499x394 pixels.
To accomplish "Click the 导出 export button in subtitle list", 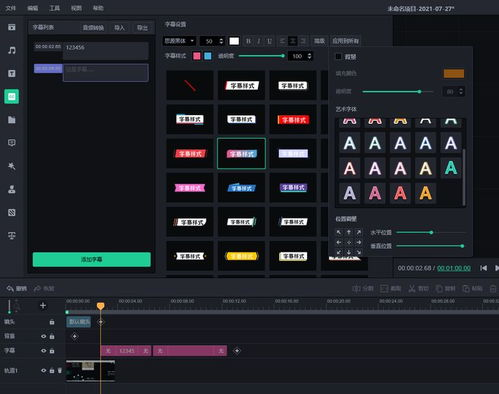I will pyautogui.click(x=142, y=28).
